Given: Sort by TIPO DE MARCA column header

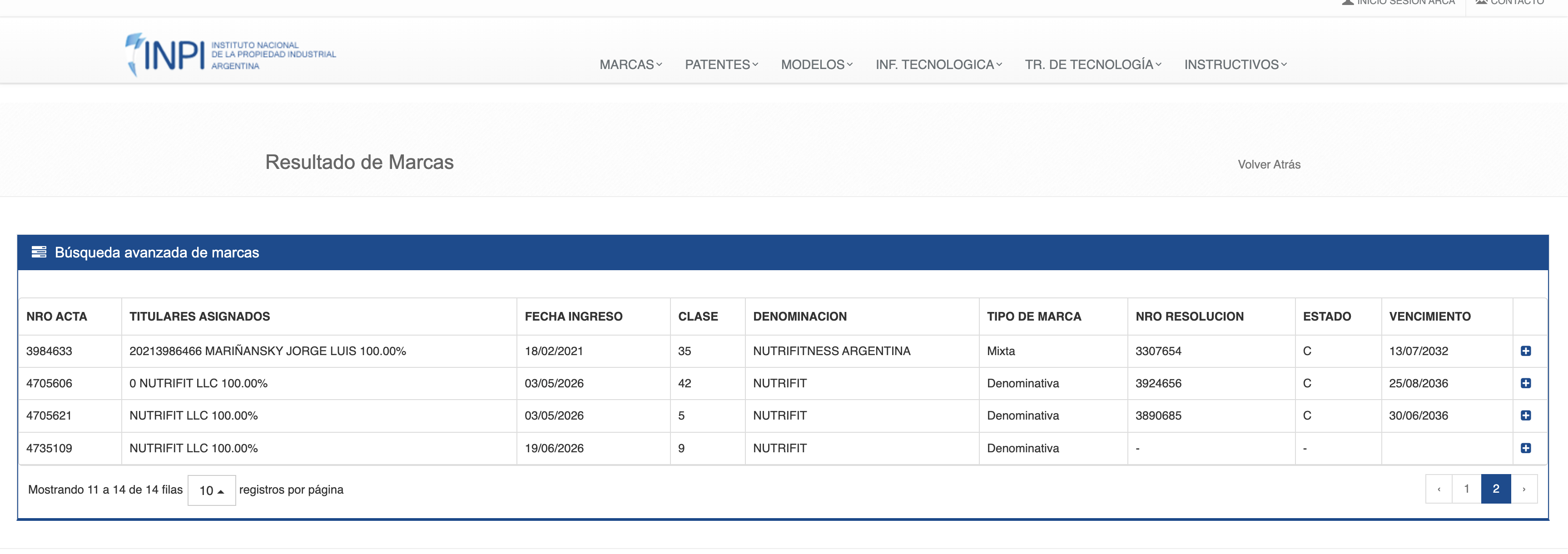Looking at the screenshot, I should (x=1034, y=317).
